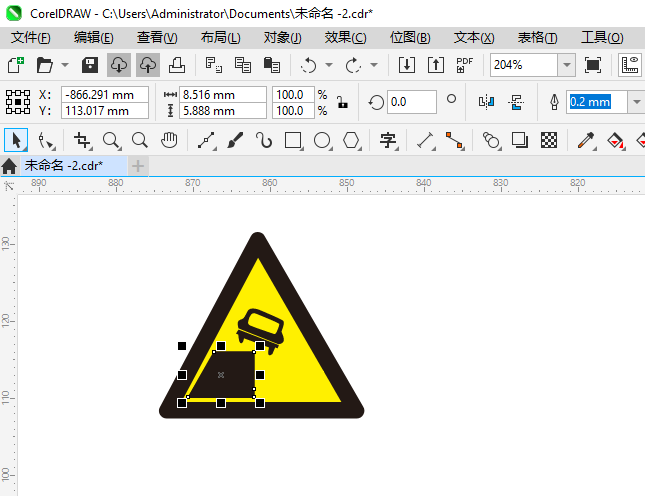Expand the outline width dropdown
The height and width of the screenshot is (496, 645).
[x=636, y=102]
